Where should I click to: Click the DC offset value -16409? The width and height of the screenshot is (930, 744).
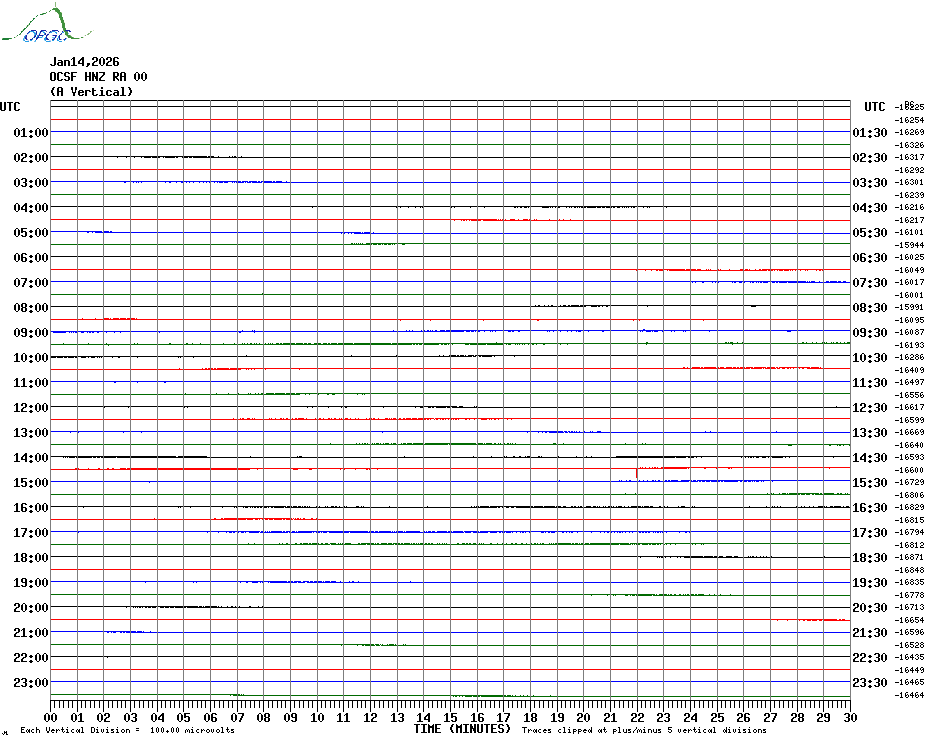[x=909, y=370]
